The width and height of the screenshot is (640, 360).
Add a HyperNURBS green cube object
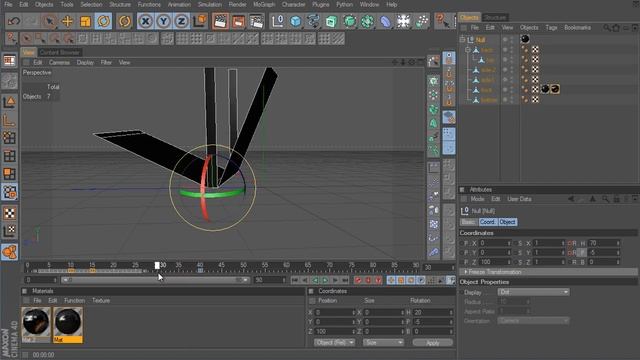click(331, 21)
